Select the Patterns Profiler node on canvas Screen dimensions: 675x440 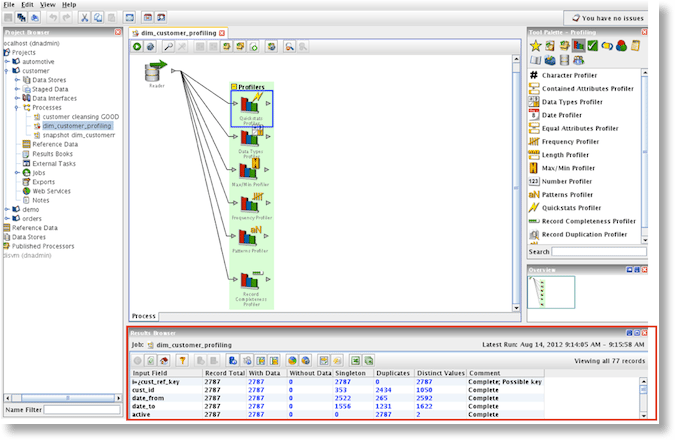(251, 239)
